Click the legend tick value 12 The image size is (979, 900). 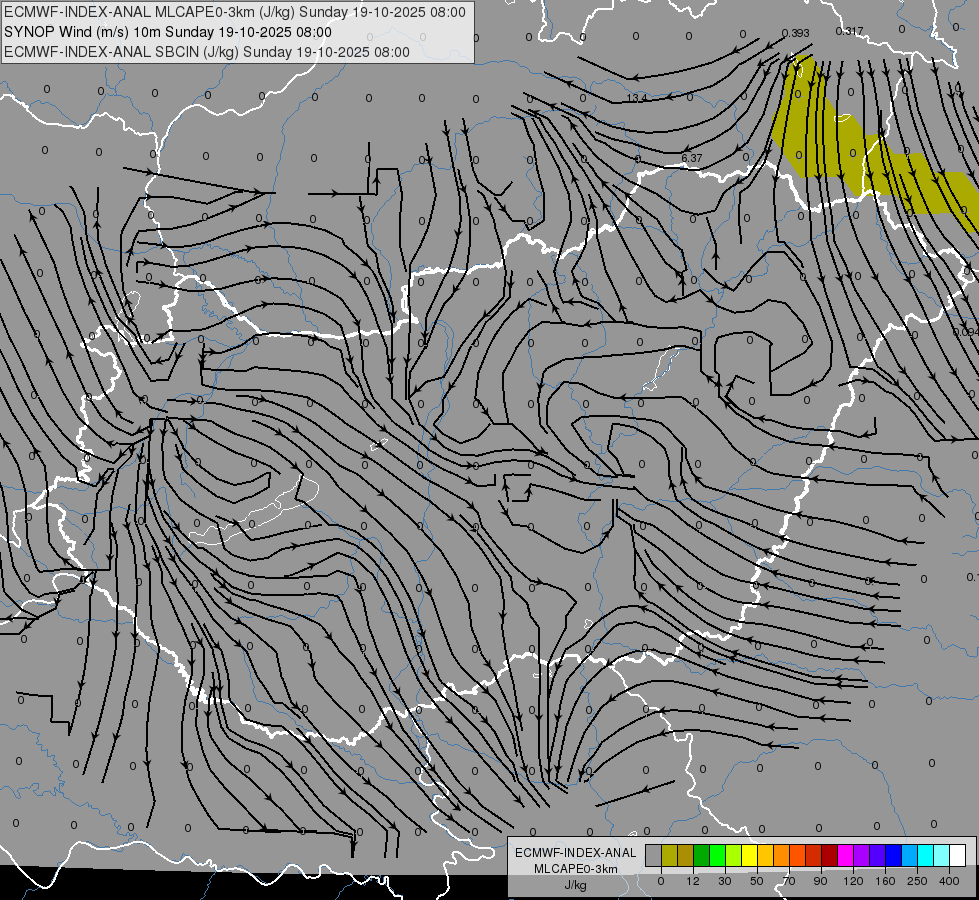[x=693, y=881]
